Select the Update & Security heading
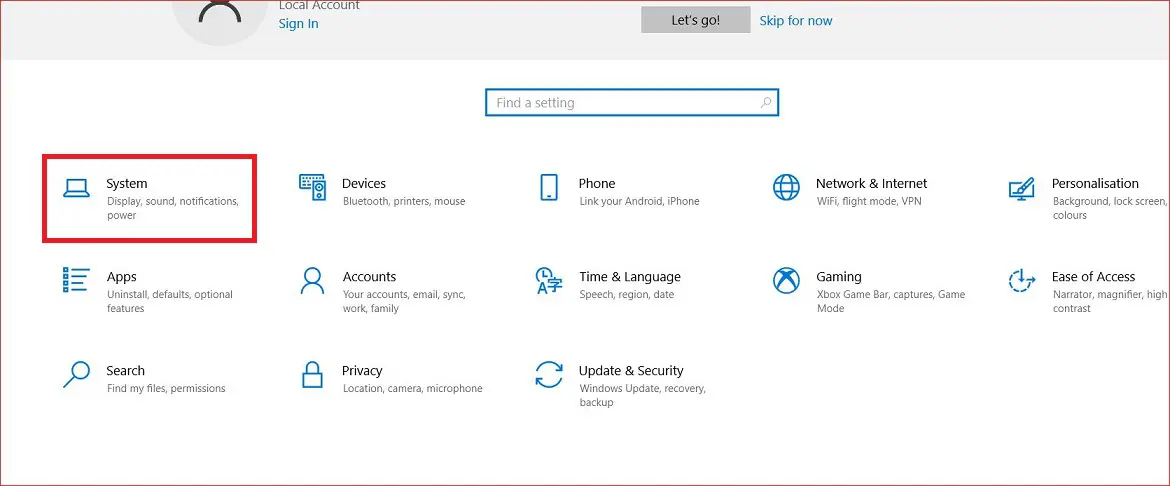 631,371
